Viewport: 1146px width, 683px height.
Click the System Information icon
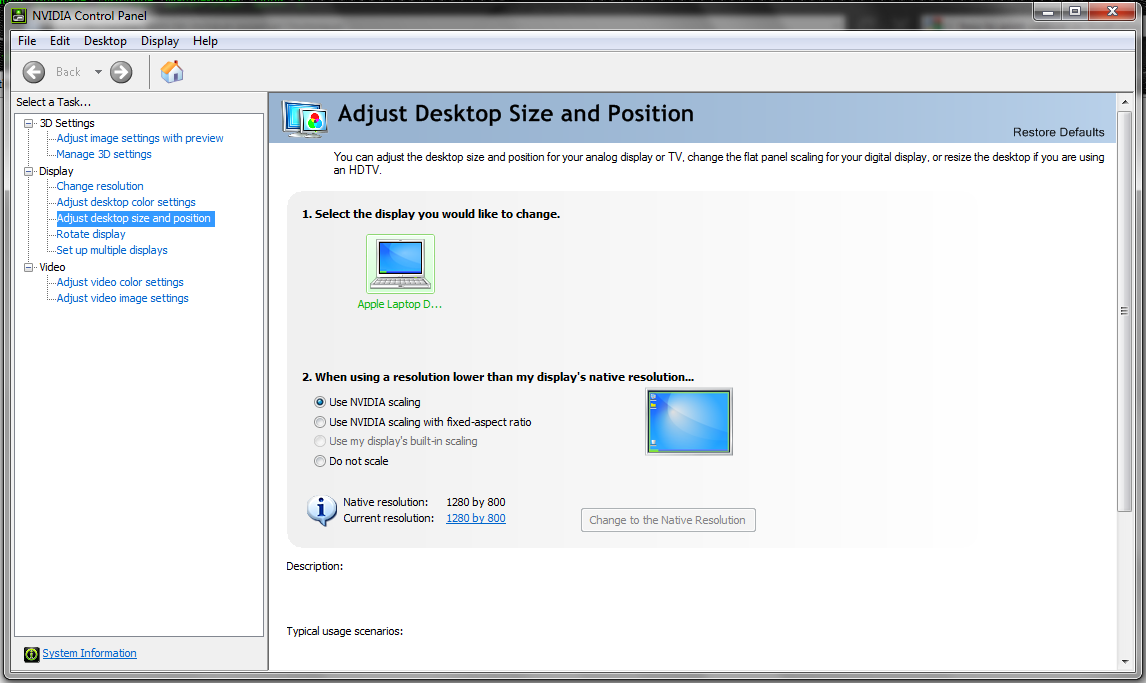pyautogui.click(x=31, y=654)
